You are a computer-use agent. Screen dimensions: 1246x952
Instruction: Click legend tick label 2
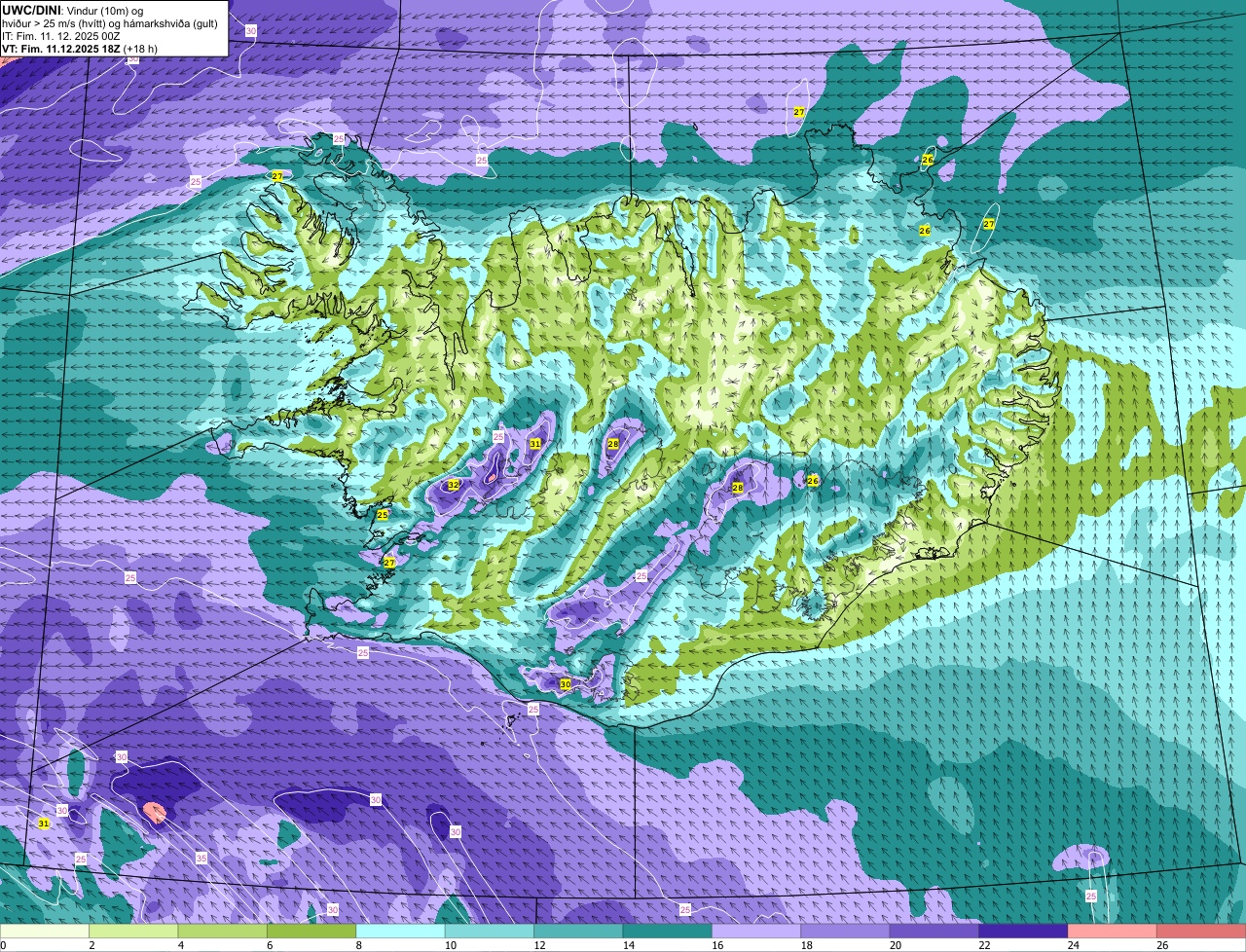click(x=91, y=945)
